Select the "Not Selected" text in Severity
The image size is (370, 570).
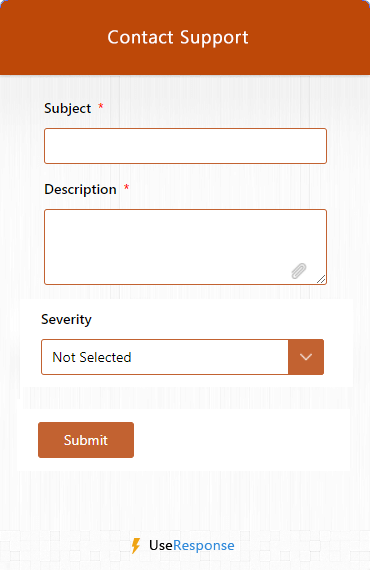pyautogui.click(x=92, y=357)
